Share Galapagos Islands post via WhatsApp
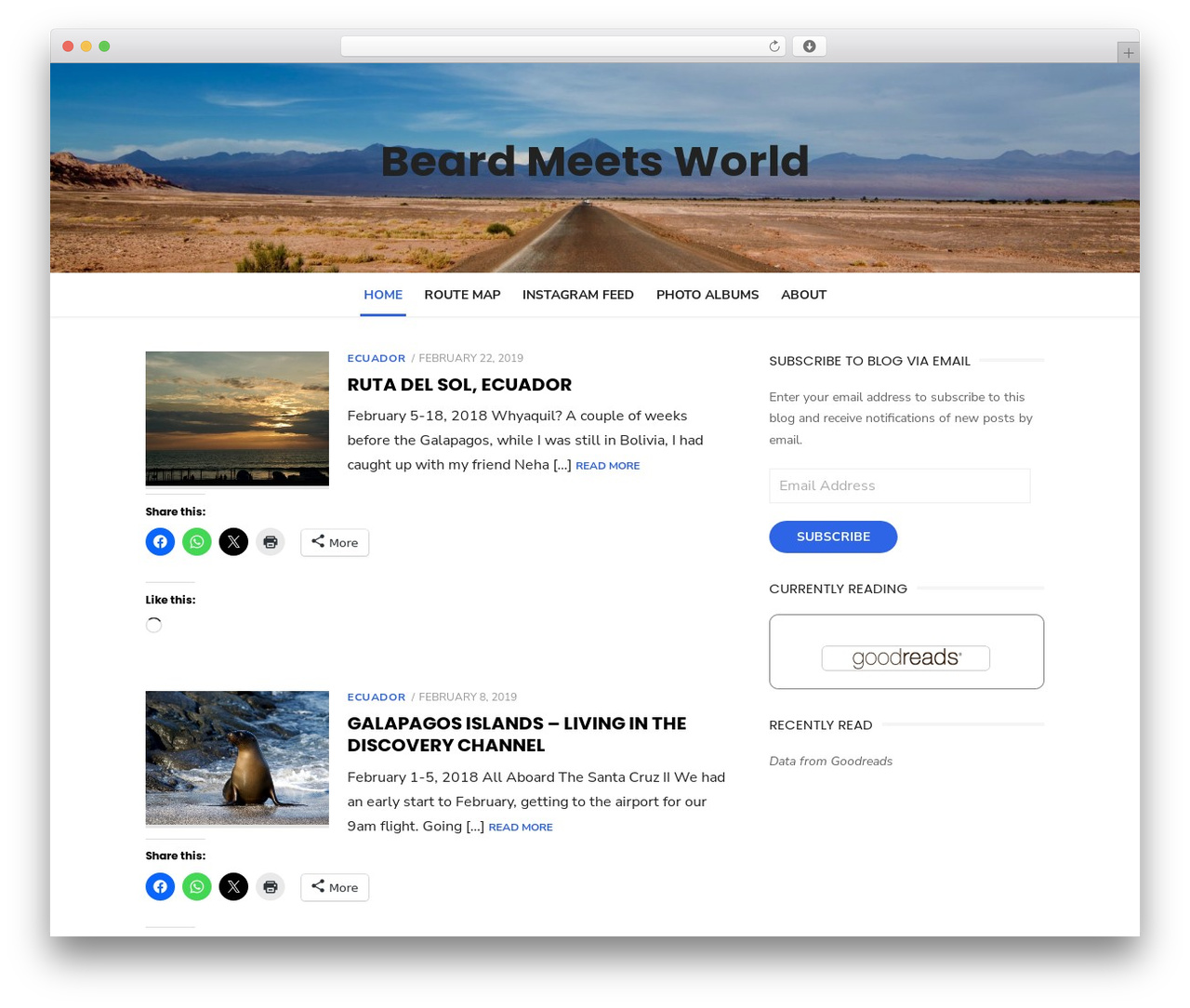1190x1008 pixels. click(197, 886)
